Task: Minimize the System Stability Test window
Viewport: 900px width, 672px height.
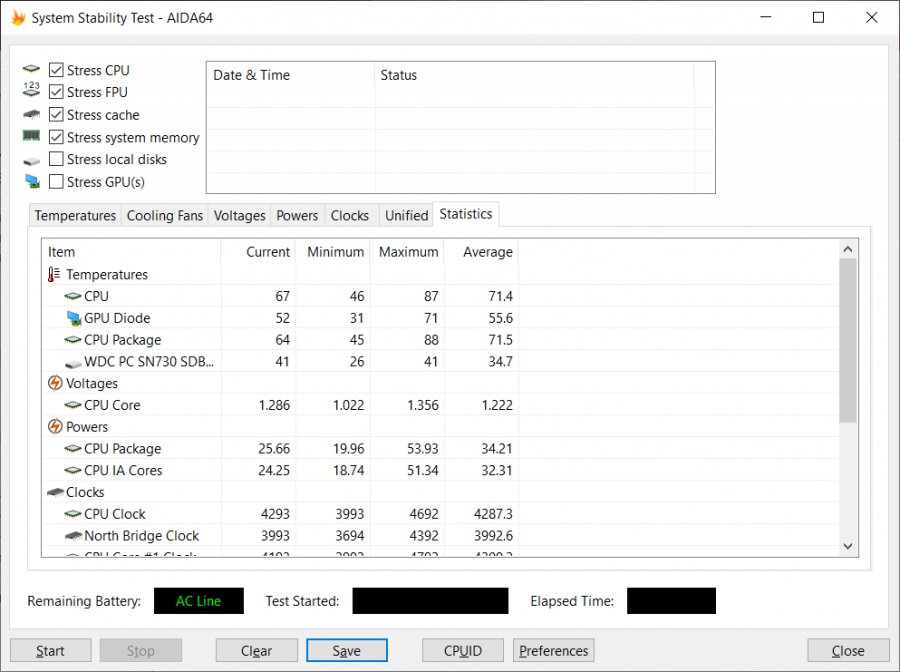Action: [765, 18]
